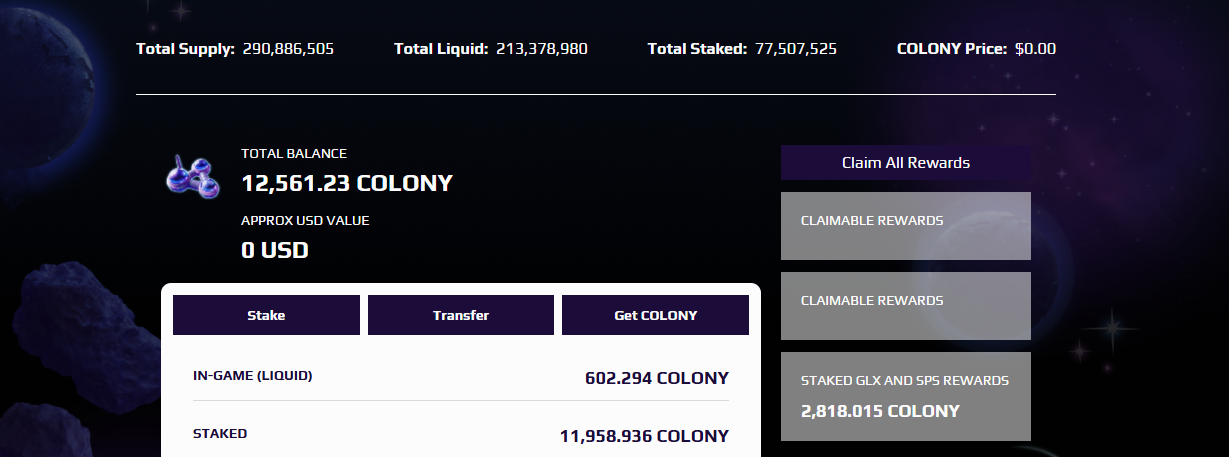Open the first Claimable Rewards card
Image resolution: width=1229 pixels, height=457 pixels.
coord(906,226)
